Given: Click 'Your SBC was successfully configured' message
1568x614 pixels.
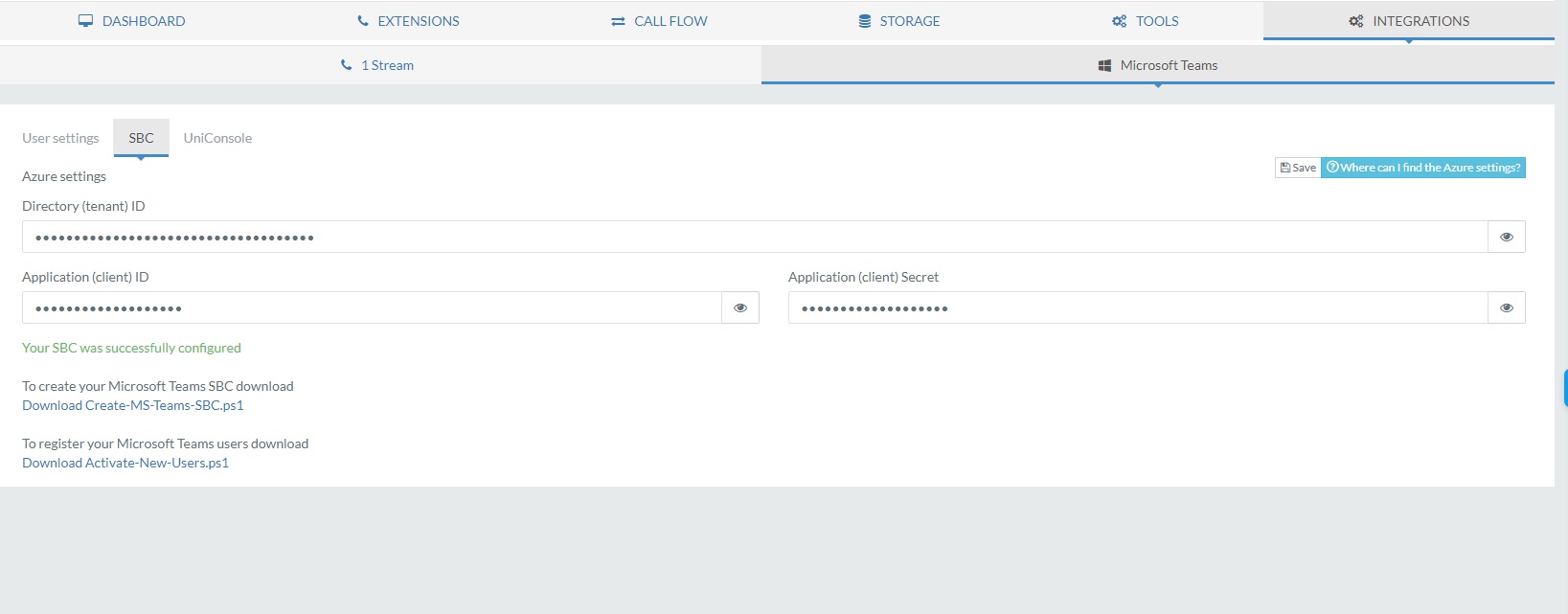Looking at the screenshot, I should [131, 348].
